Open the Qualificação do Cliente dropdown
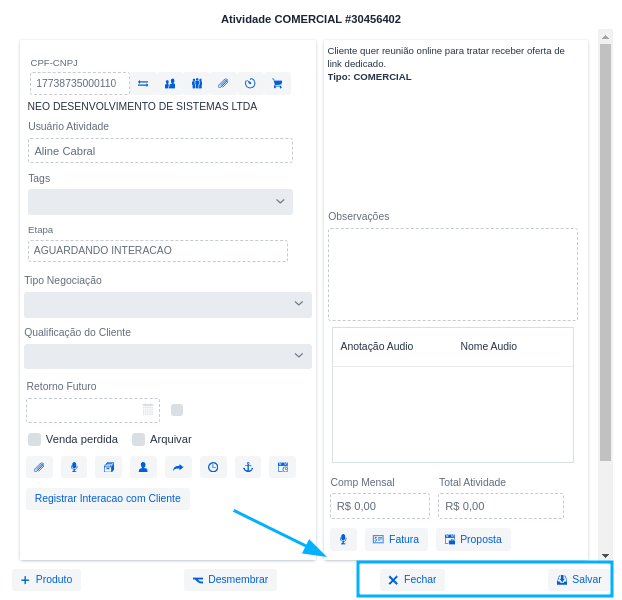 click(168, 356)
